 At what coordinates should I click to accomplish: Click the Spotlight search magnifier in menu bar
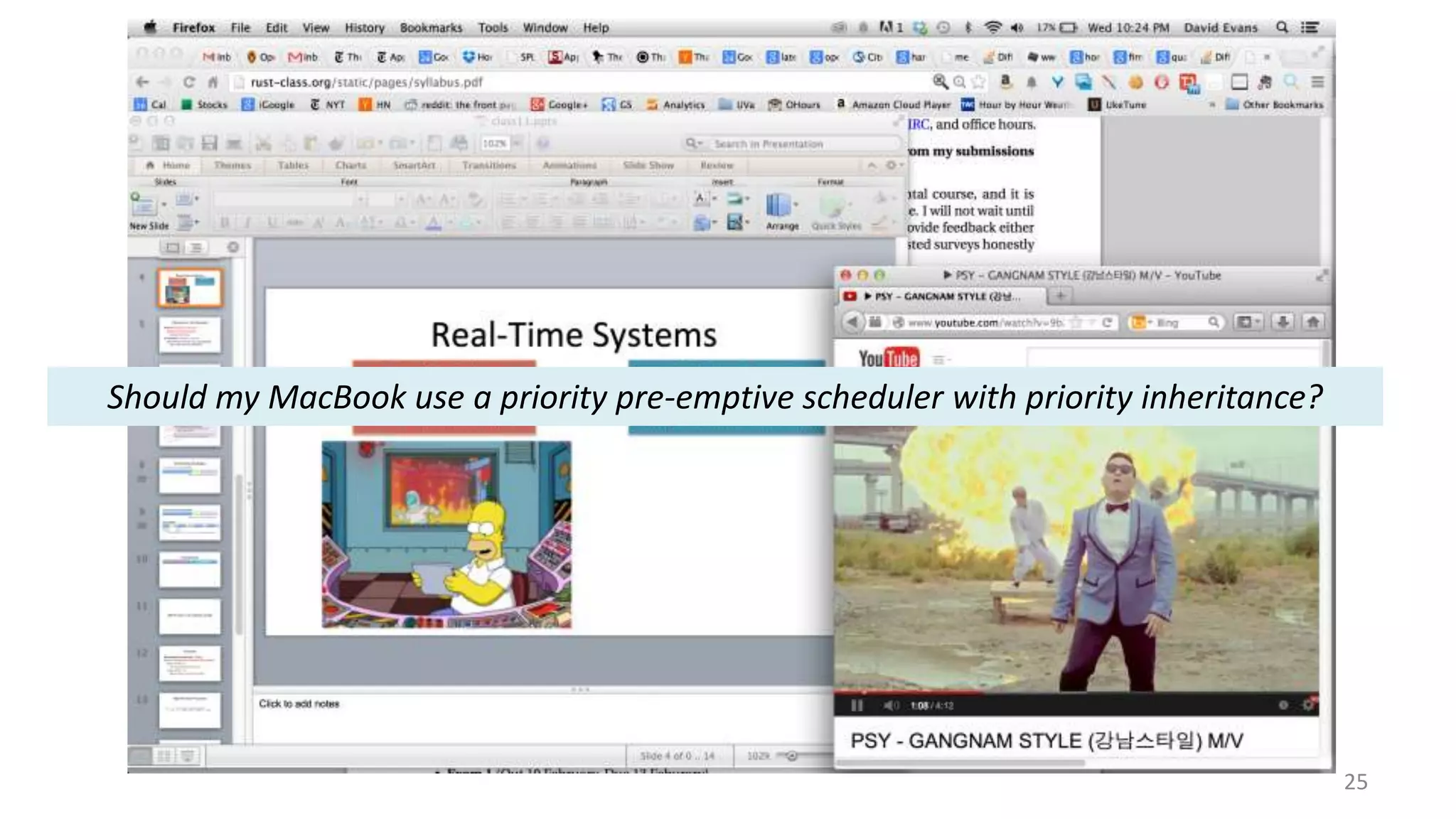(1282, 28)
